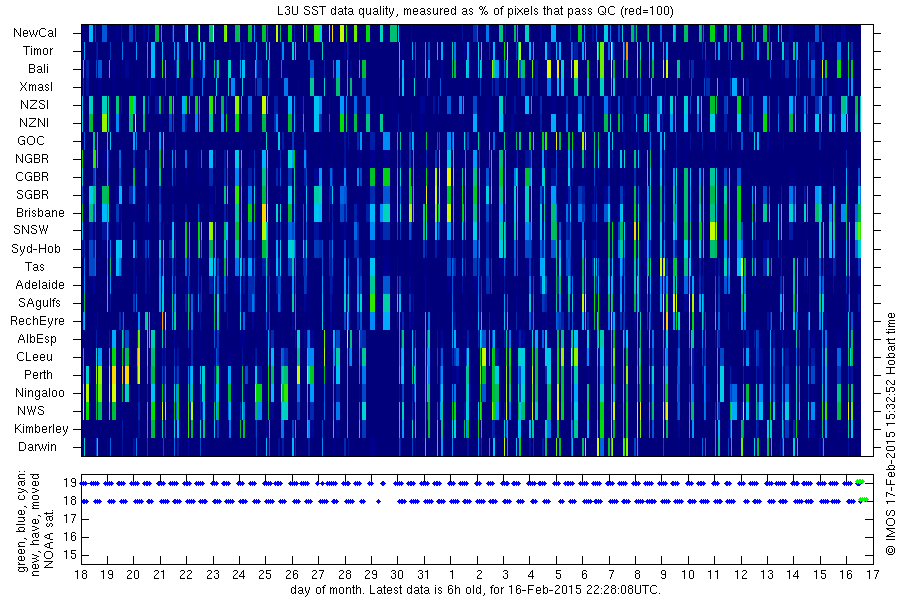
Task: Click the day 14 label on the x-axis
Action: 793,575
